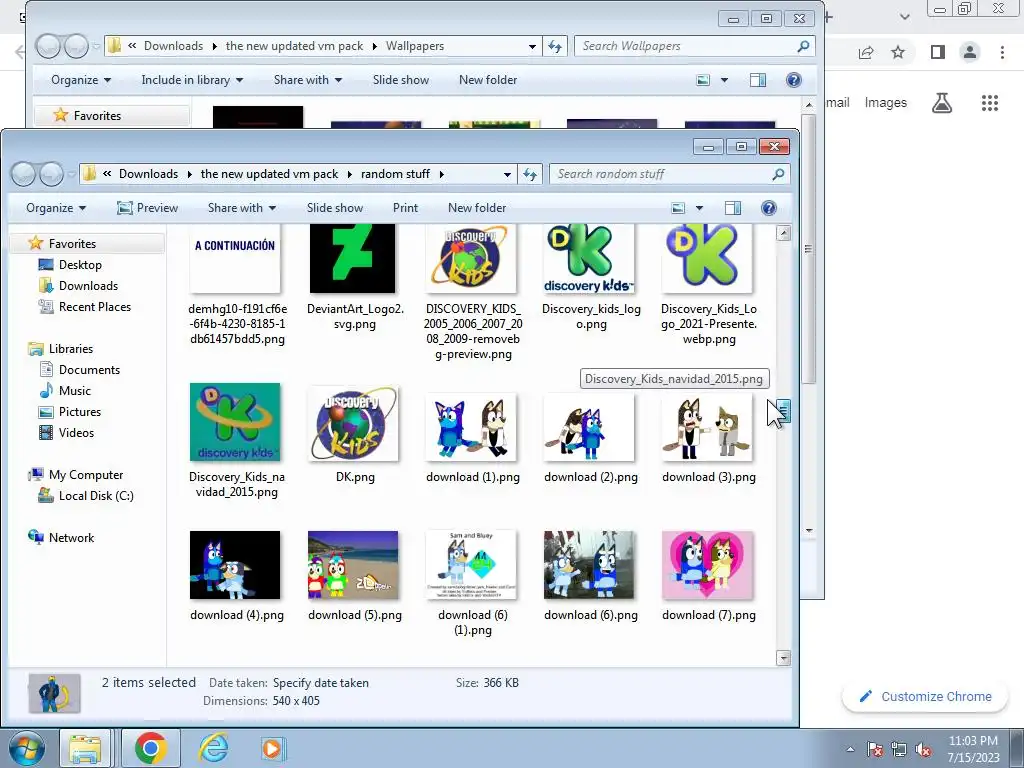1024x768 pixels.
Task: Open Documents library
Action: tap(89, 370)
